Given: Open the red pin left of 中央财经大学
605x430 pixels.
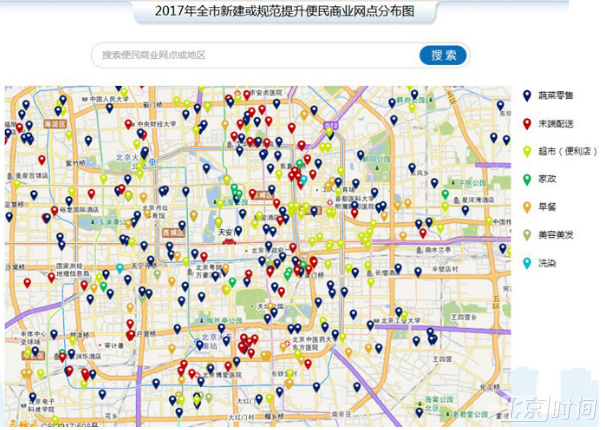Looking at the screenshot, I should (x=130, y=124).
